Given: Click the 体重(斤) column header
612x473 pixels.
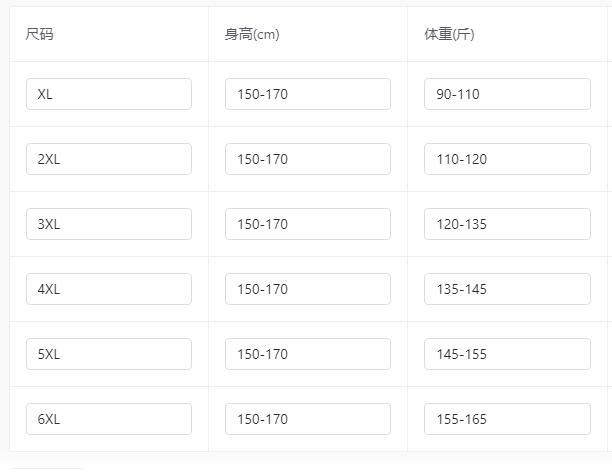Looking at the screenshot, I should [x=449, y=34].
